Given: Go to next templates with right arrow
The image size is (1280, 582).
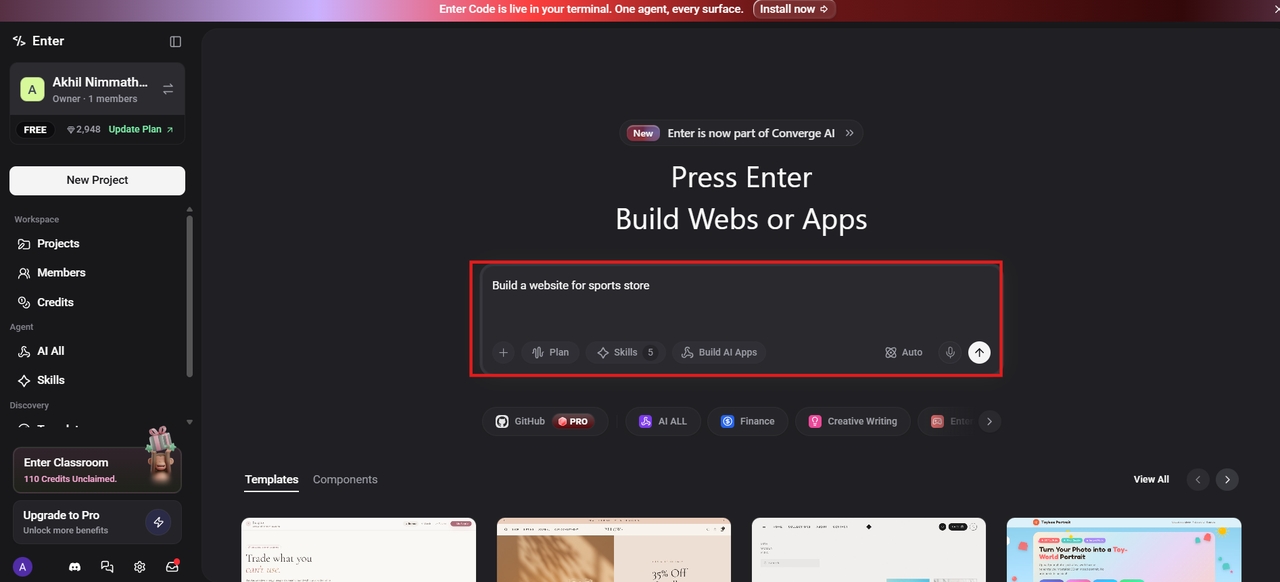Looking at the screenshot, I should [1227, 479].
